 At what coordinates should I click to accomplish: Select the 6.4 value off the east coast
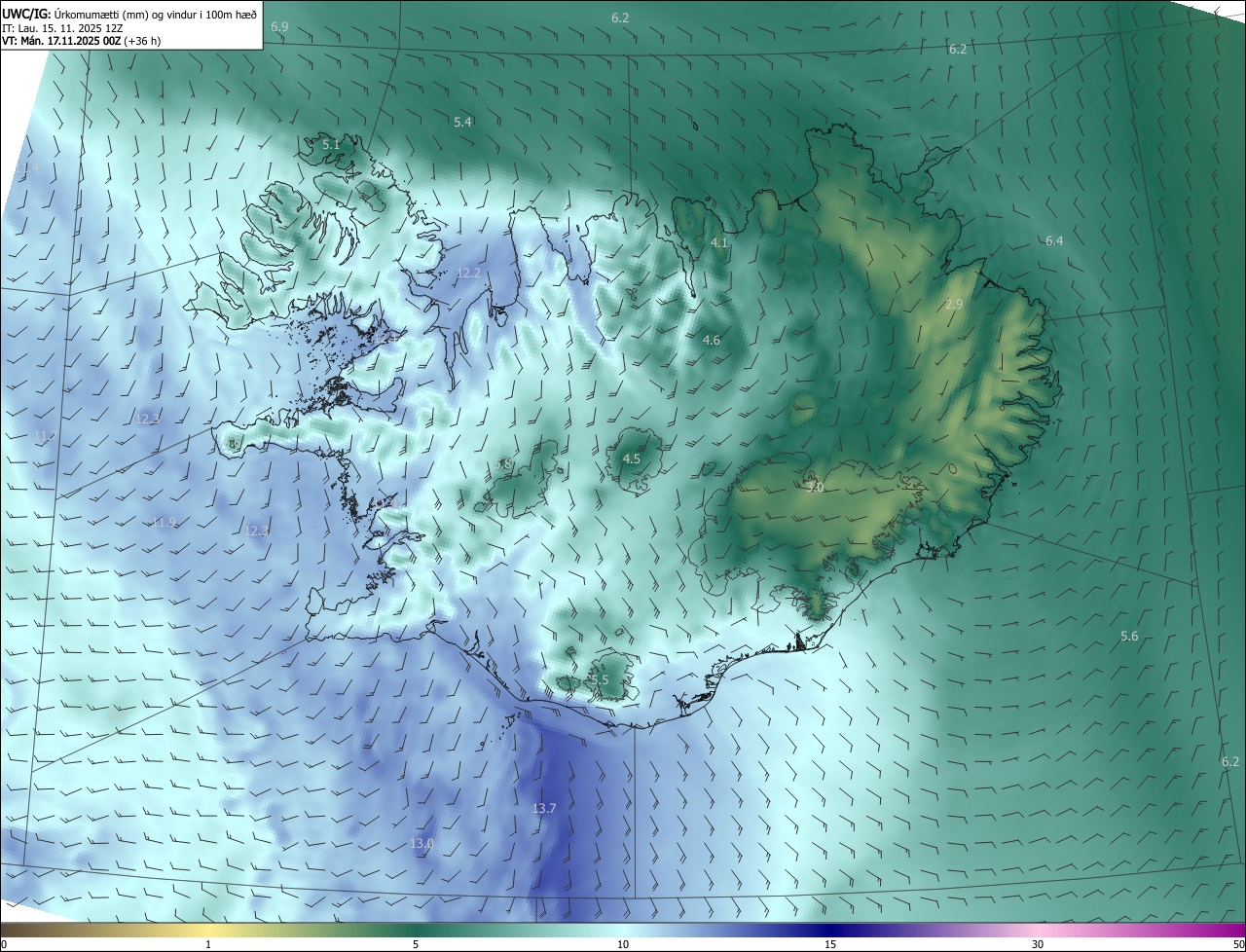click(1054, 240)
